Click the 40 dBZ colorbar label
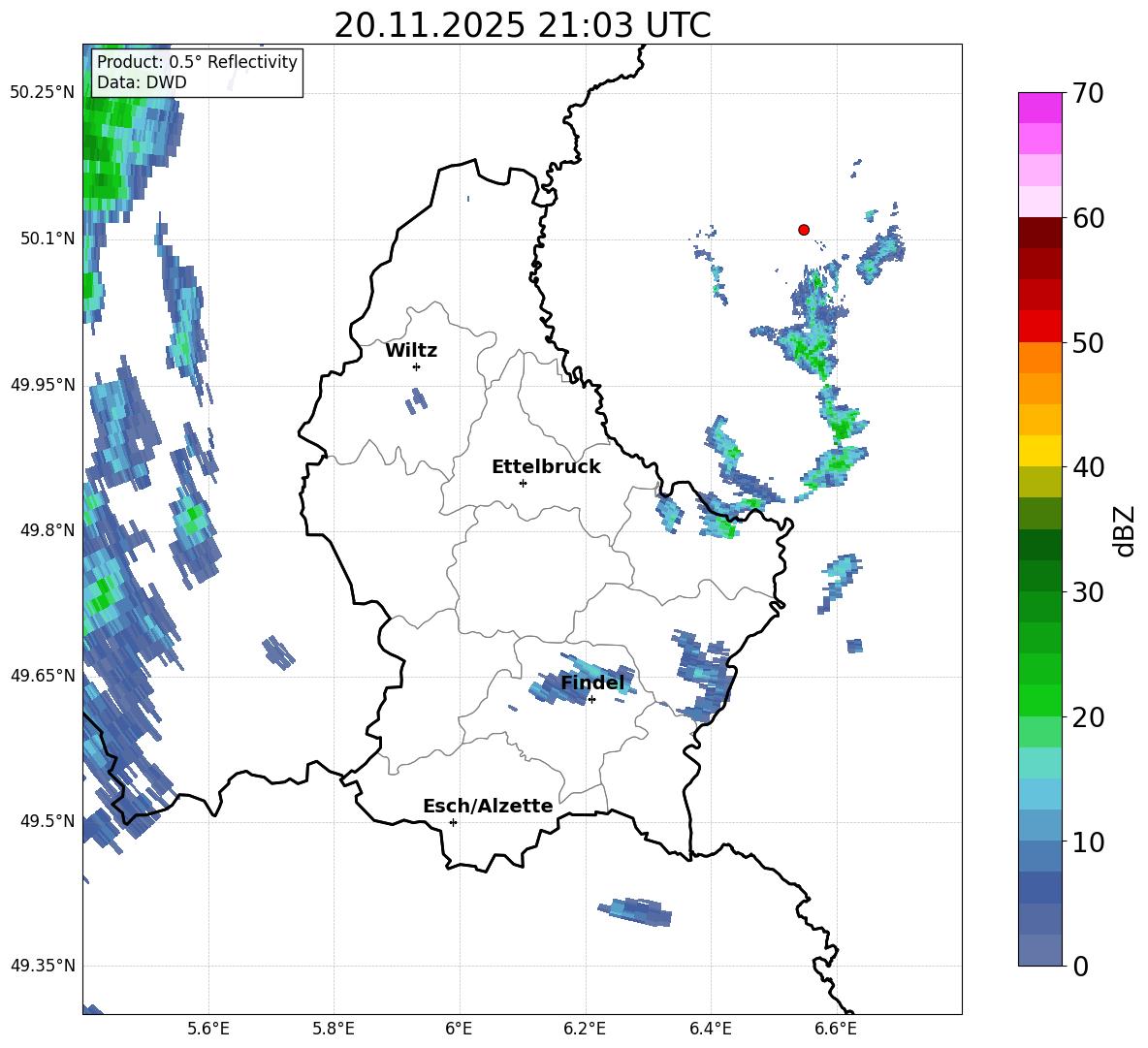The image size is (1148, 1048). (1087, 467)
